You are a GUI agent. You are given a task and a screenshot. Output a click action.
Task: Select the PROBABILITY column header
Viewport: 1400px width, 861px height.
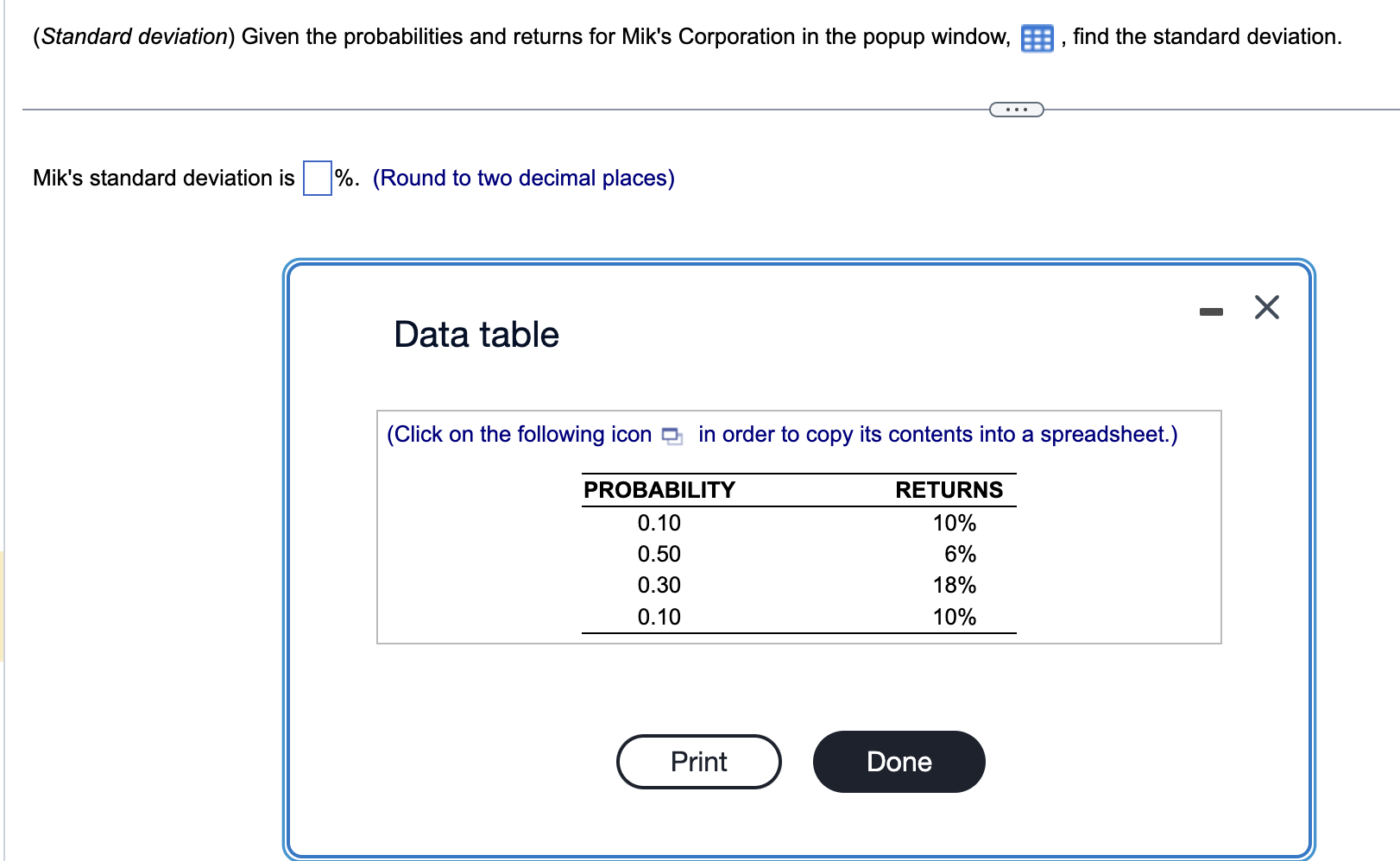pyautogui.click(x=659, y=489)
